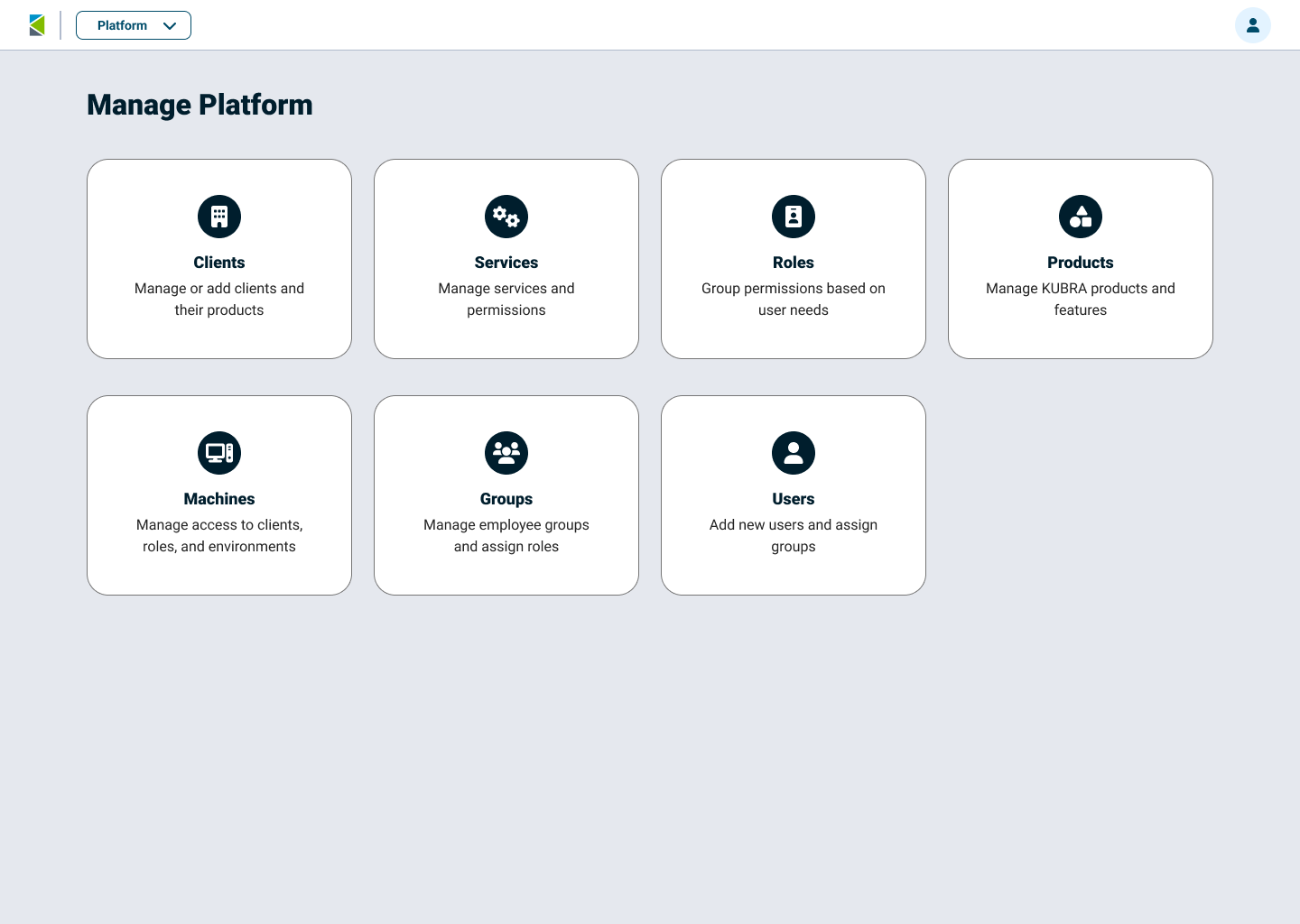
Task: Click 'Manage employee groups and assign roles' text
Action: pyautogui.click(x=506, y=535)
